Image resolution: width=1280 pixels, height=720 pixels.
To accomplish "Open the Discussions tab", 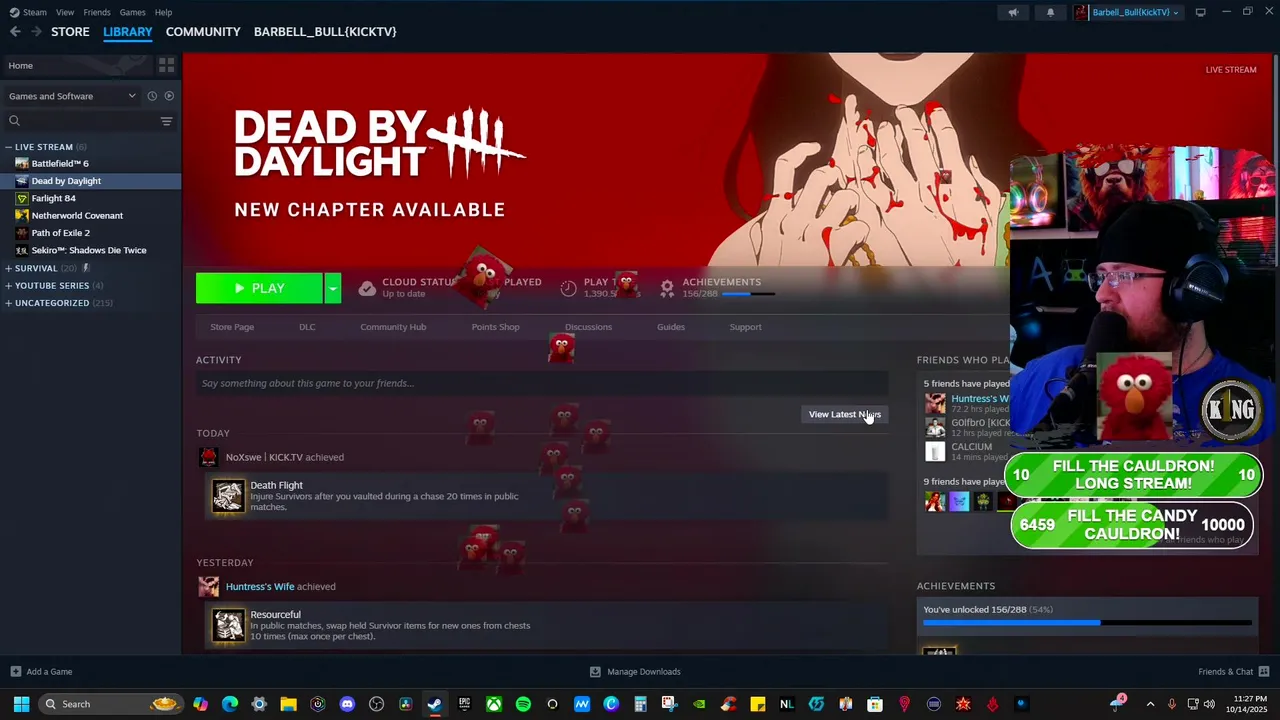I will 588,327.
